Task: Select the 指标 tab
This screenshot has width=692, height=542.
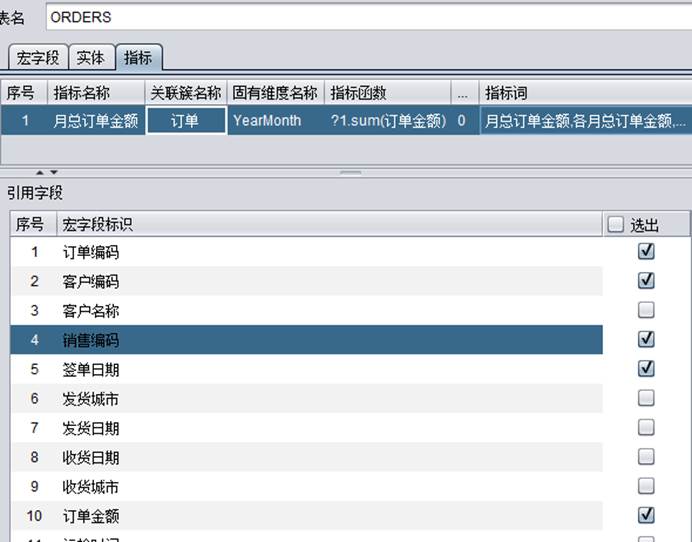Action: (x=138, y=58)
